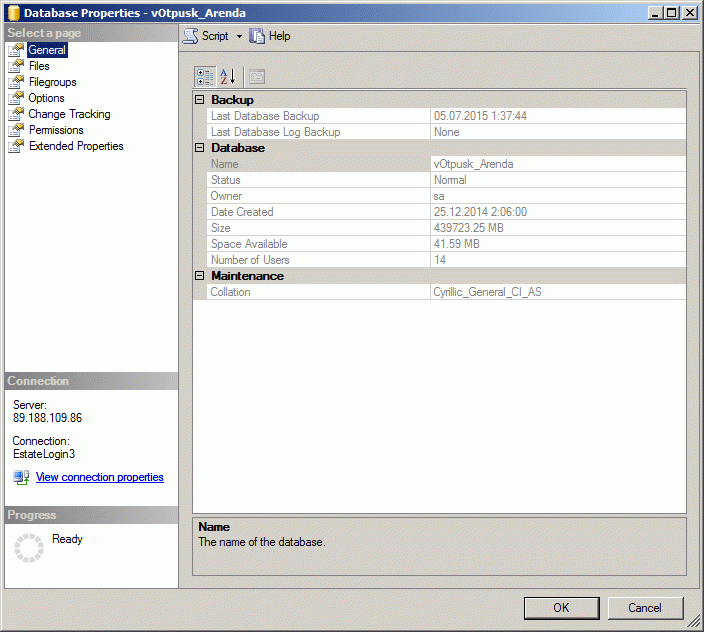Click the Categorized view toolbar icon
This screenshot has width=704, height=632.
tap(205, 77)
